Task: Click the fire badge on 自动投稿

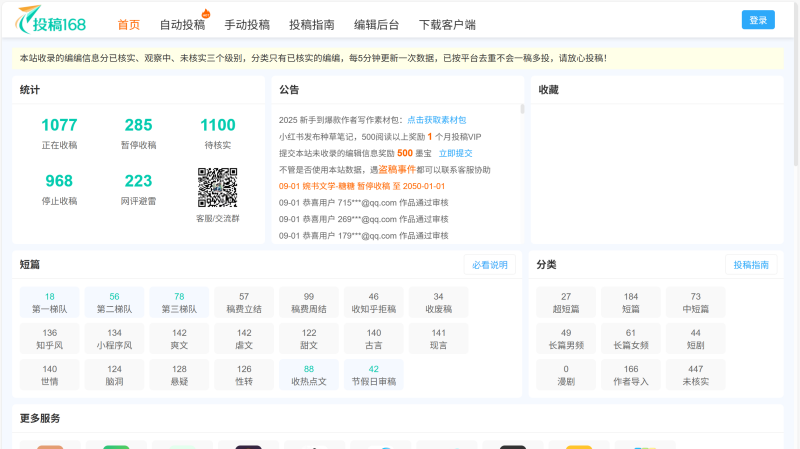Action: point(206,14)
